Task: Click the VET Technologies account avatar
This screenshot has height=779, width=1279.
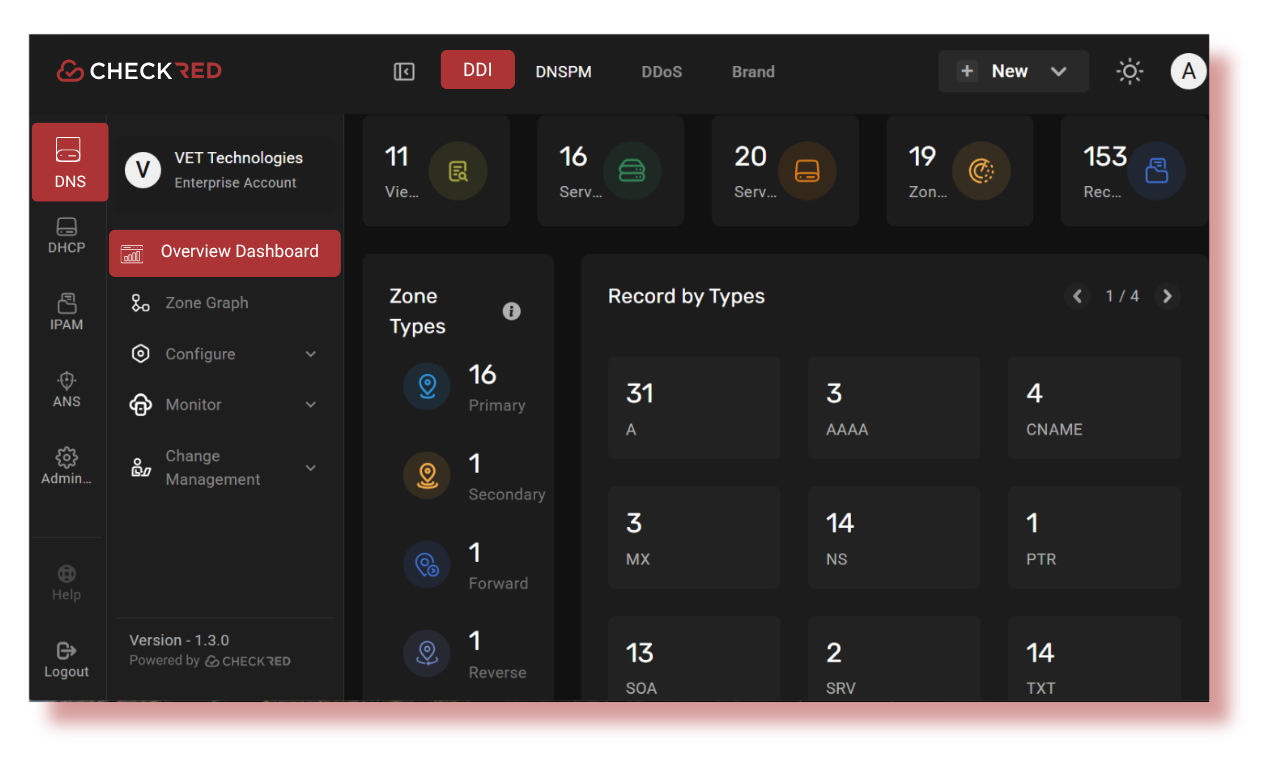Action: [143, 170]
